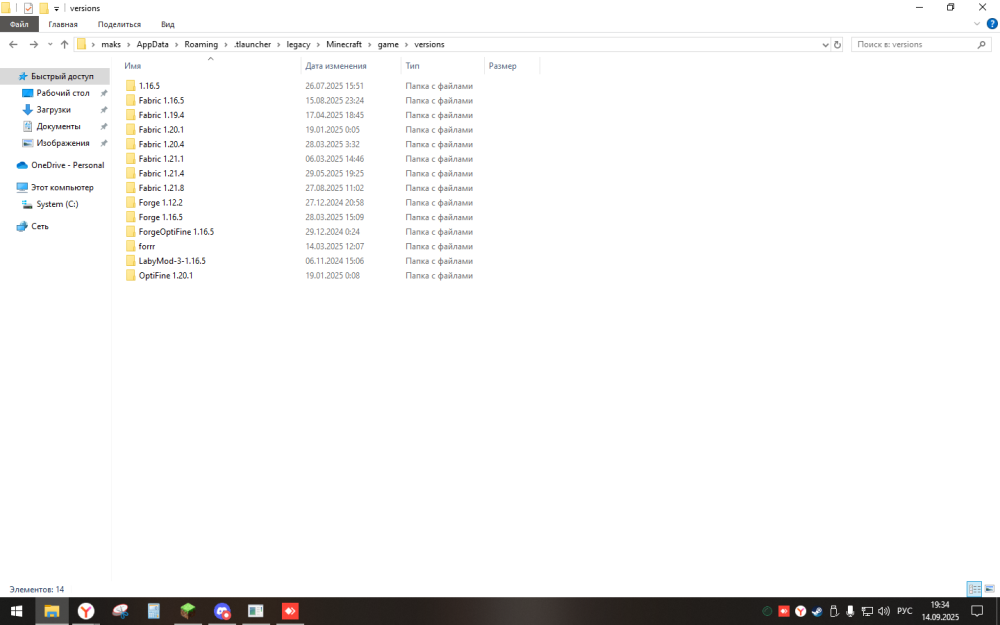The image size is (1000, 625).
Task: Select the Fabric 1.21.8 folder
Action: pyautogui.click(x=161, y=188)
